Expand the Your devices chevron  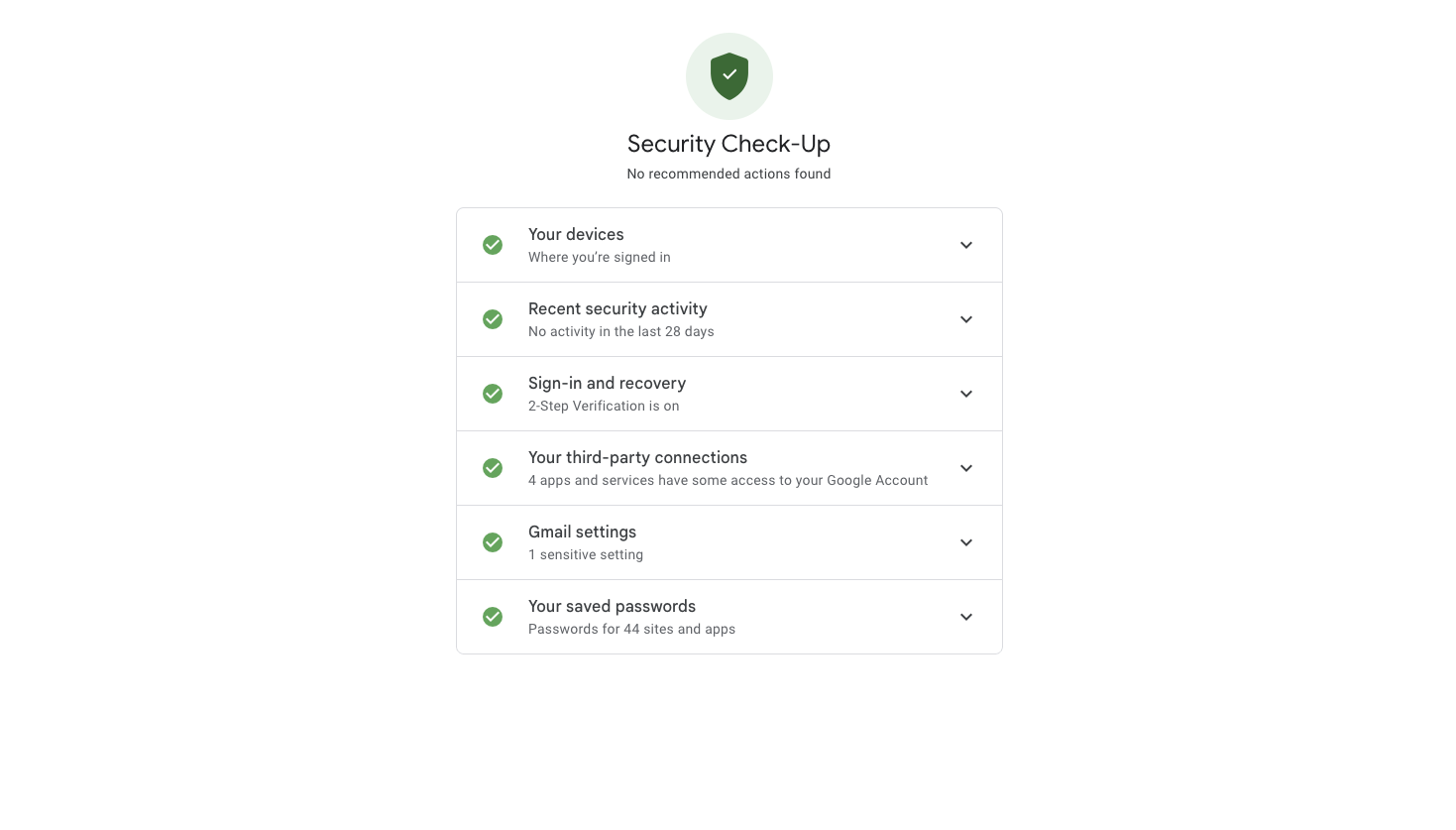click(966, 245)
